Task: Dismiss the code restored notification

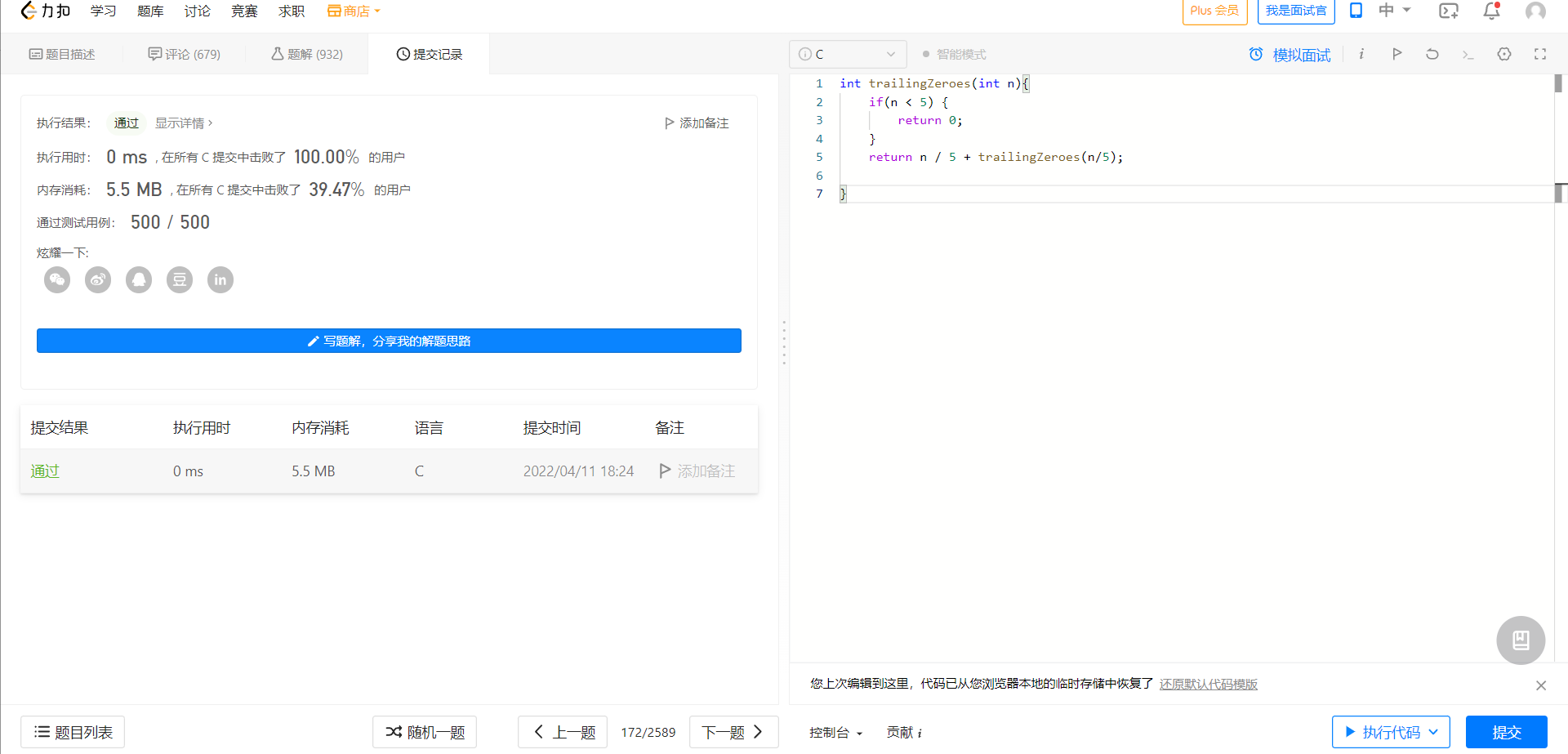Action: pyautogui.click(x=1541, y=685)
